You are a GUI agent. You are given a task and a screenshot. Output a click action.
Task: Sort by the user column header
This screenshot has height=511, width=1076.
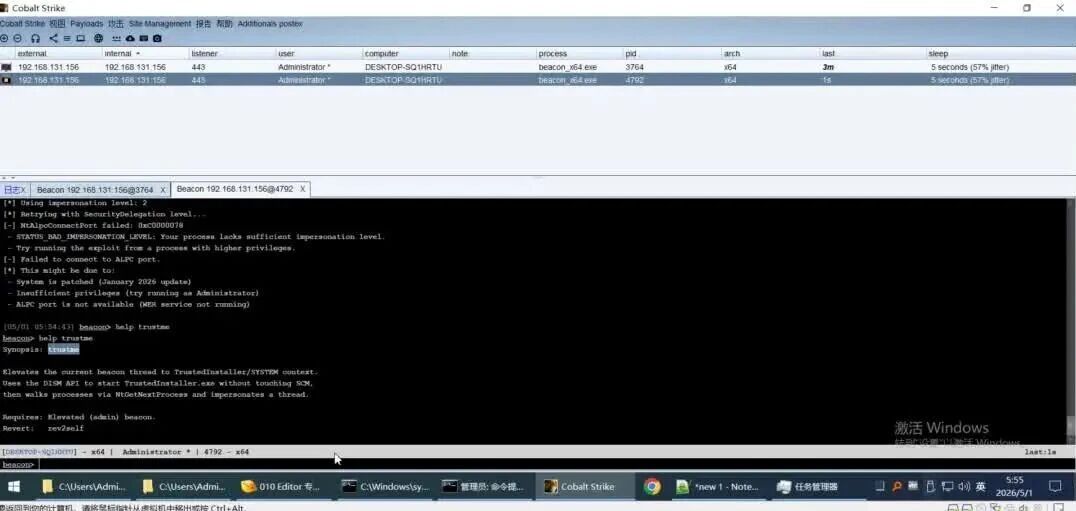(318, 54)
